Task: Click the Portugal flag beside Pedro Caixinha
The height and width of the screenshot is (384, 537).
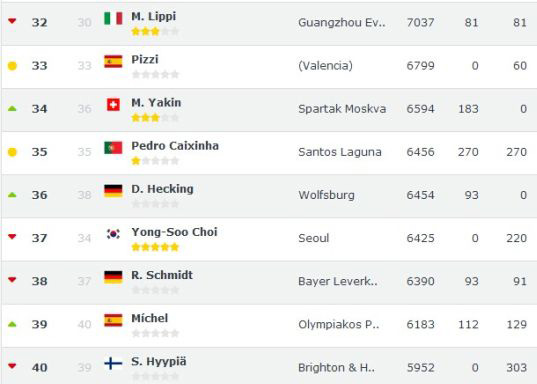Action: pos(113,148)
